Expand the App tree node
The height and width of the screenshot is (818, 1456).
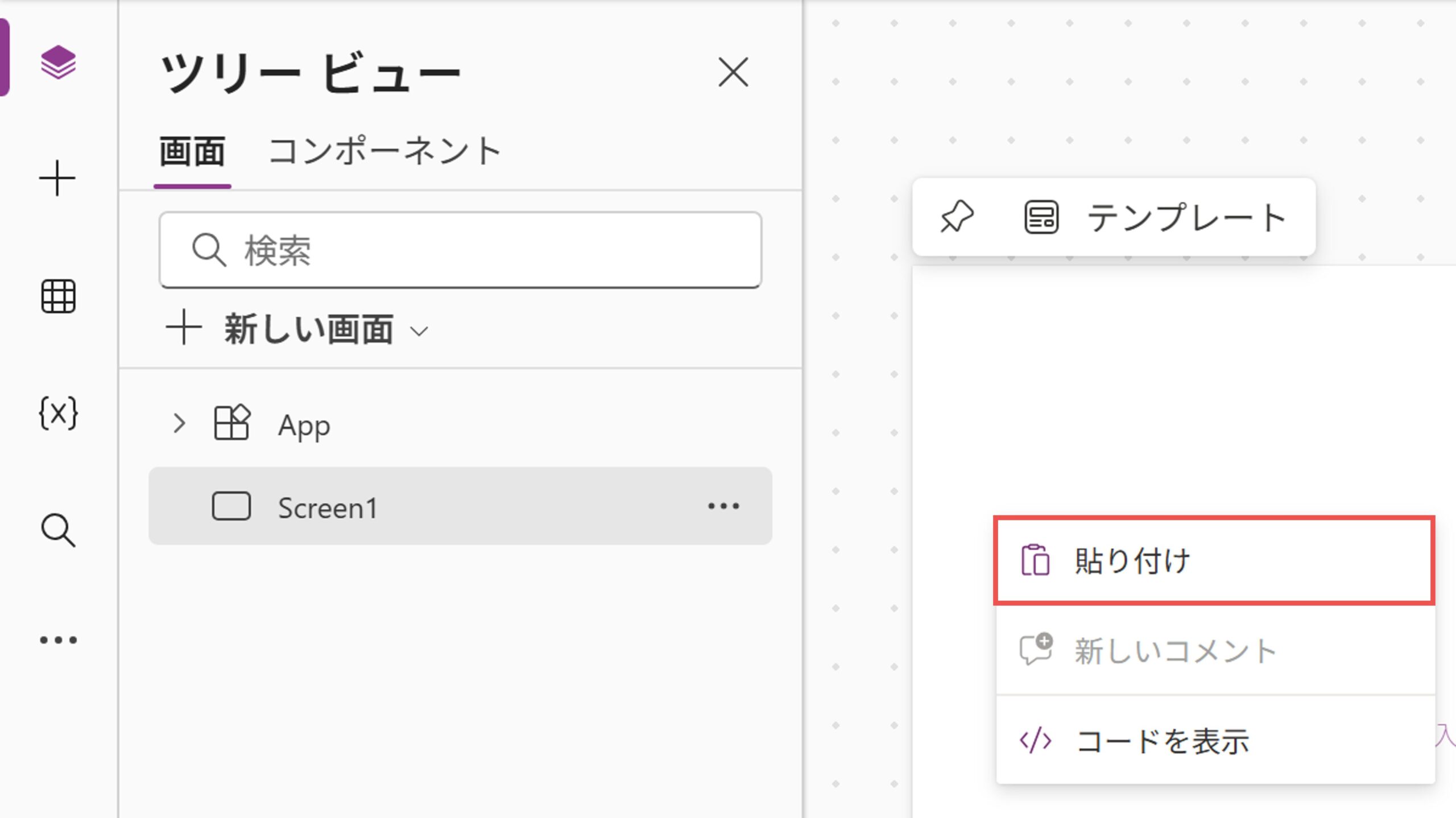tap(179, 423)
